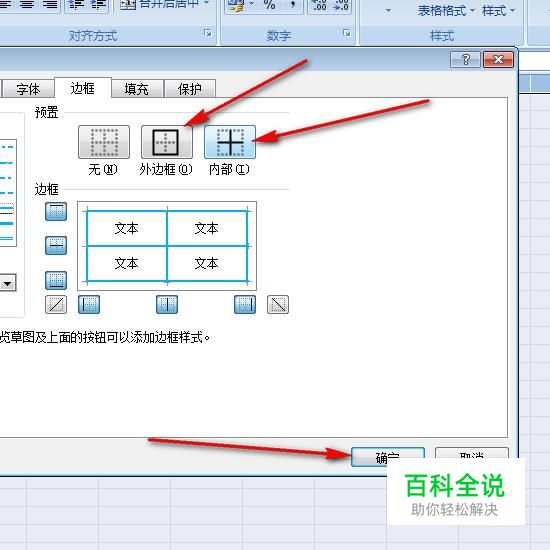
Task: Align text right in the ribbon
Action: [x=50, y=5]
